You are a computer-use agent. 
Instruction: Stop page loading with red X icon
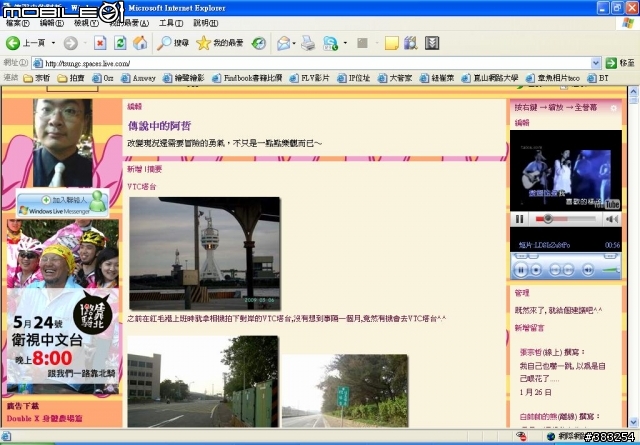click(x=100, y=43)
